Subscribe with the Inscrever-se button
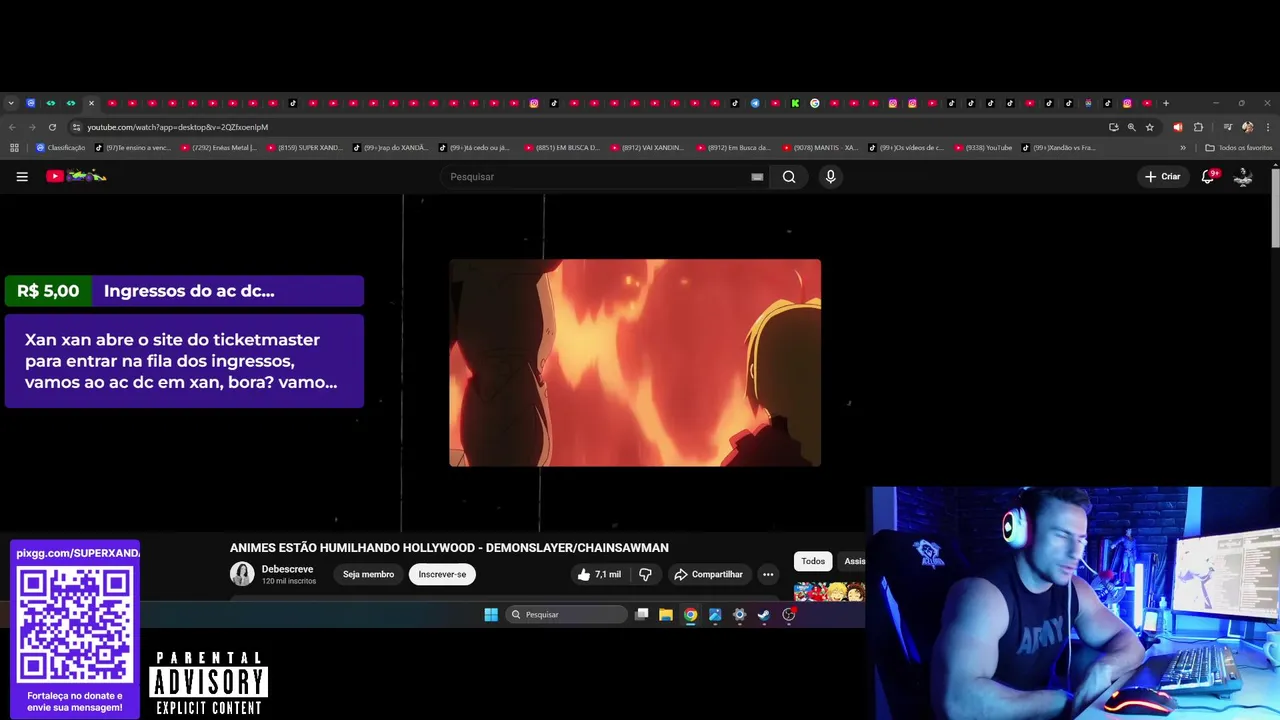This screenshot has height=720, width=1280. pos(442,574)
